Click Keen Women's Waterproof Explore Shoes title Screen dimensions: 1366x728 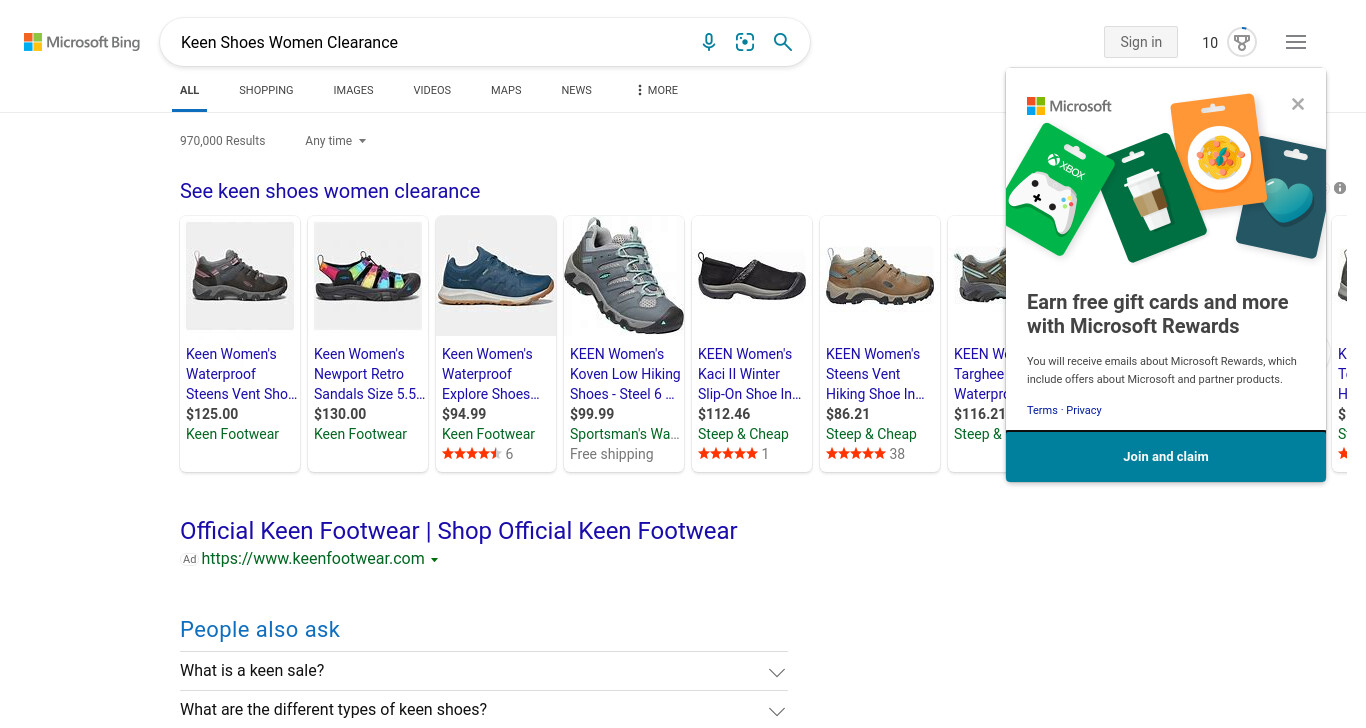coord(491,374)
